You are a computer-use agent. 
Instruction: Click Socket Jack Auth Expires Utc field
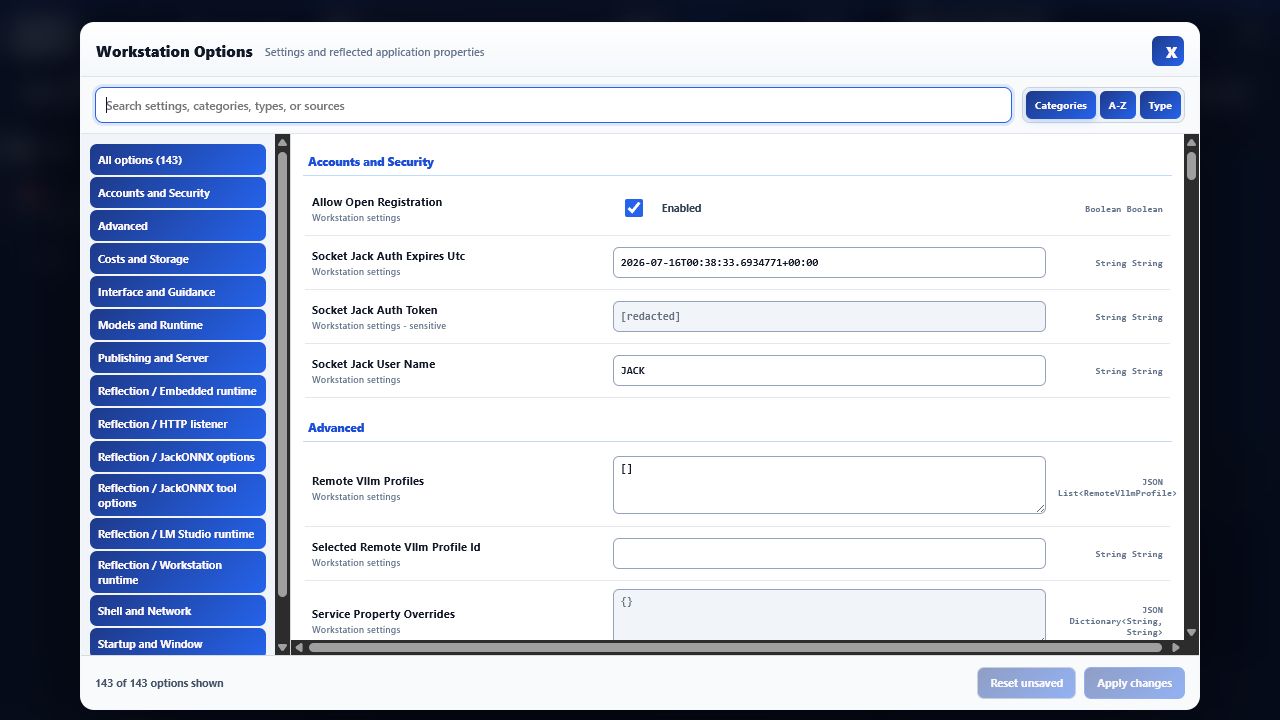point(829,263)
